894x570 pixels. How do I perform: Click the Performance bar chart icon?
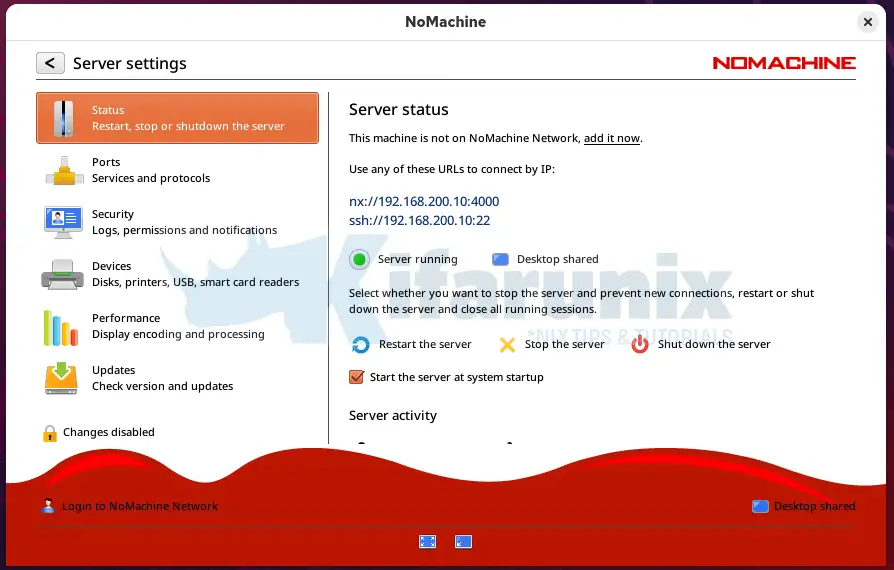(x=61, y=327)
